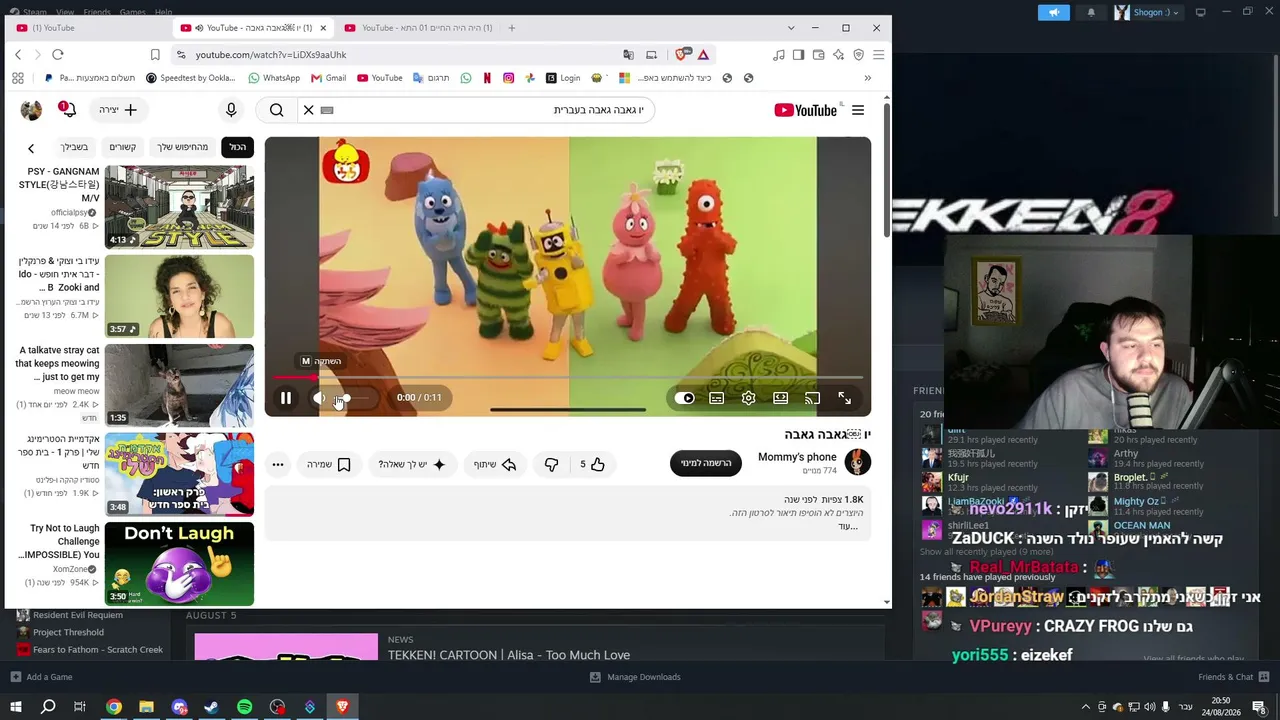1280x720 pixels.
Task: Reload the YouTube page
Action: tap(58, 55)
